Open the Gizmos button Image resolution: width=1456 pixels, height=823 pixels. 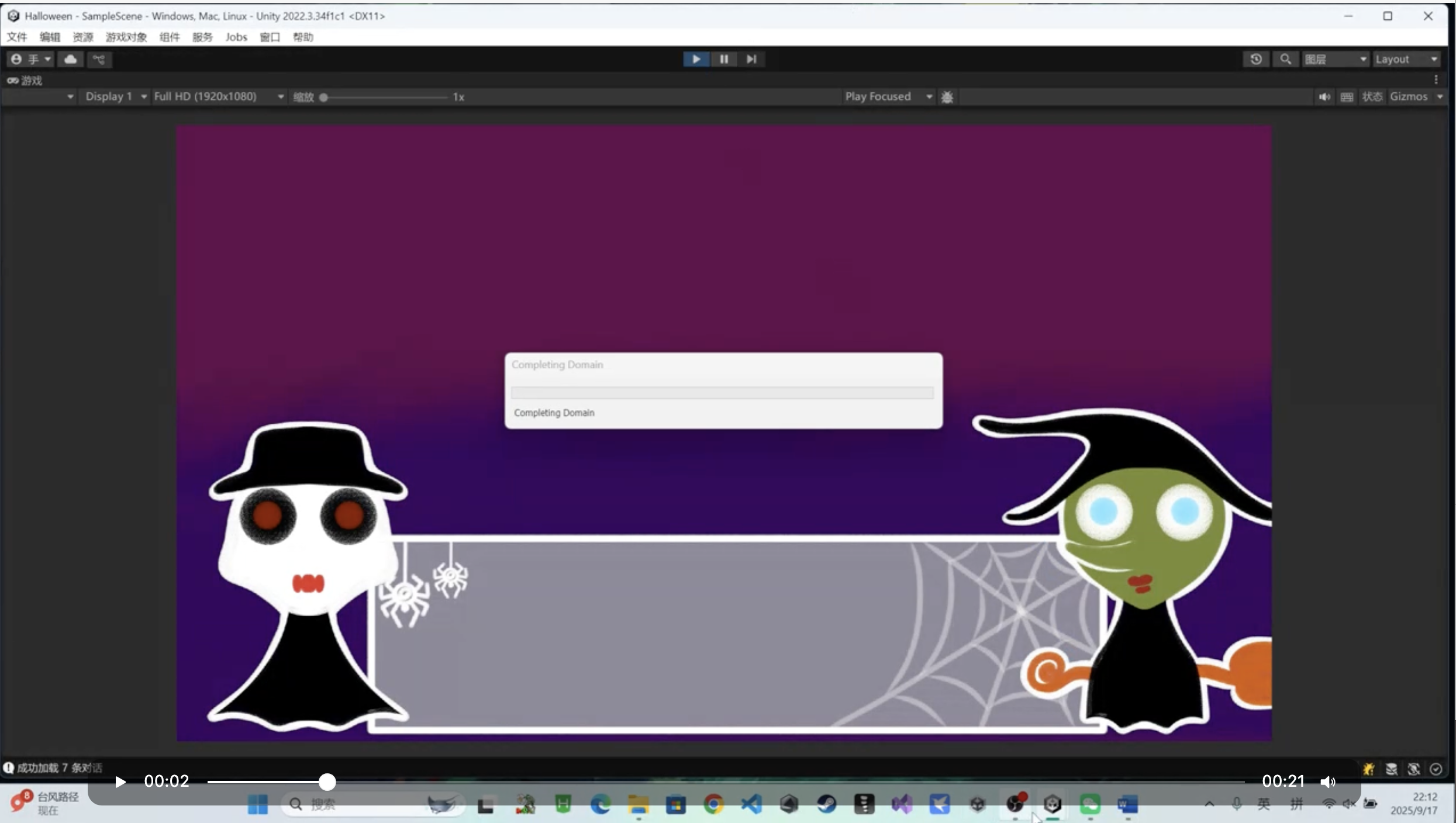[x=1408, y=96]
